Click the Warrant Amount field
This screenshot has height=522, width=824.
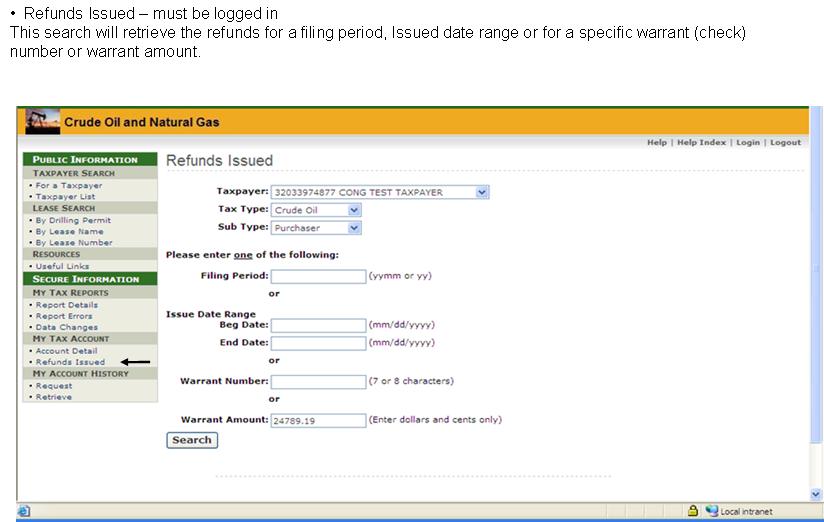(318, 420)
